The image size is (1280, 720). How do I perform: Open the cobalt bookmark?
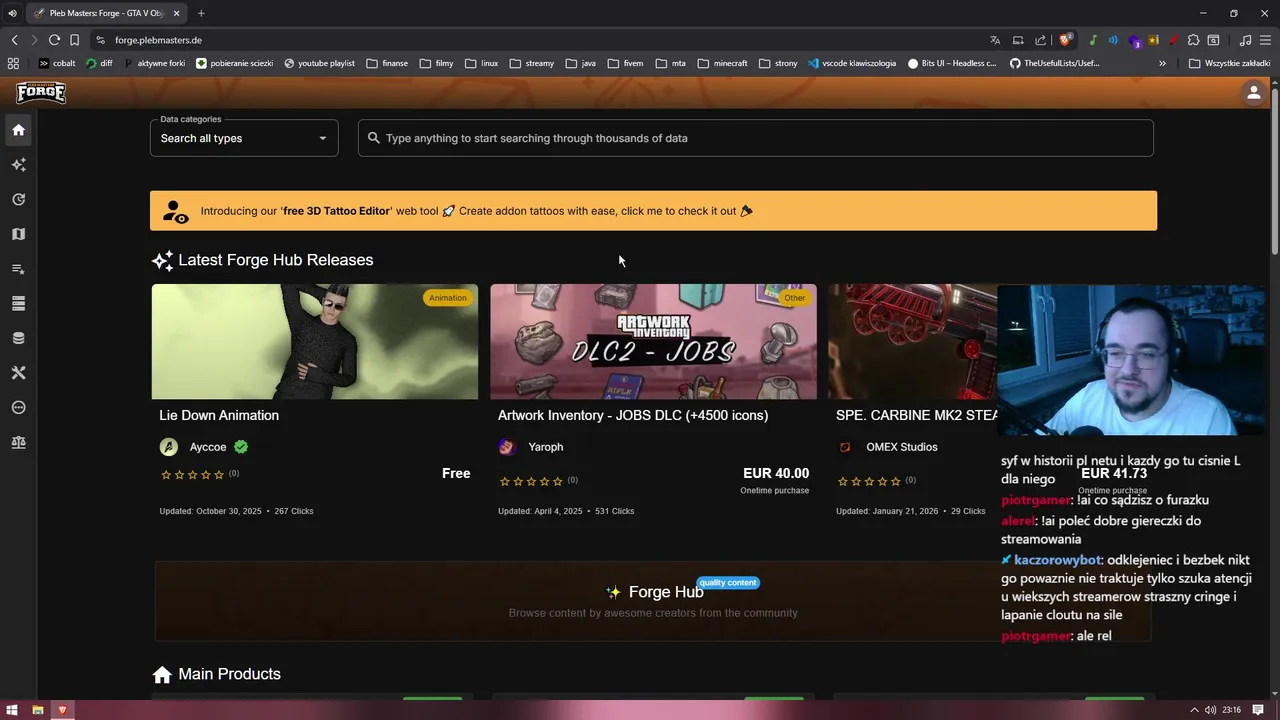56,63
